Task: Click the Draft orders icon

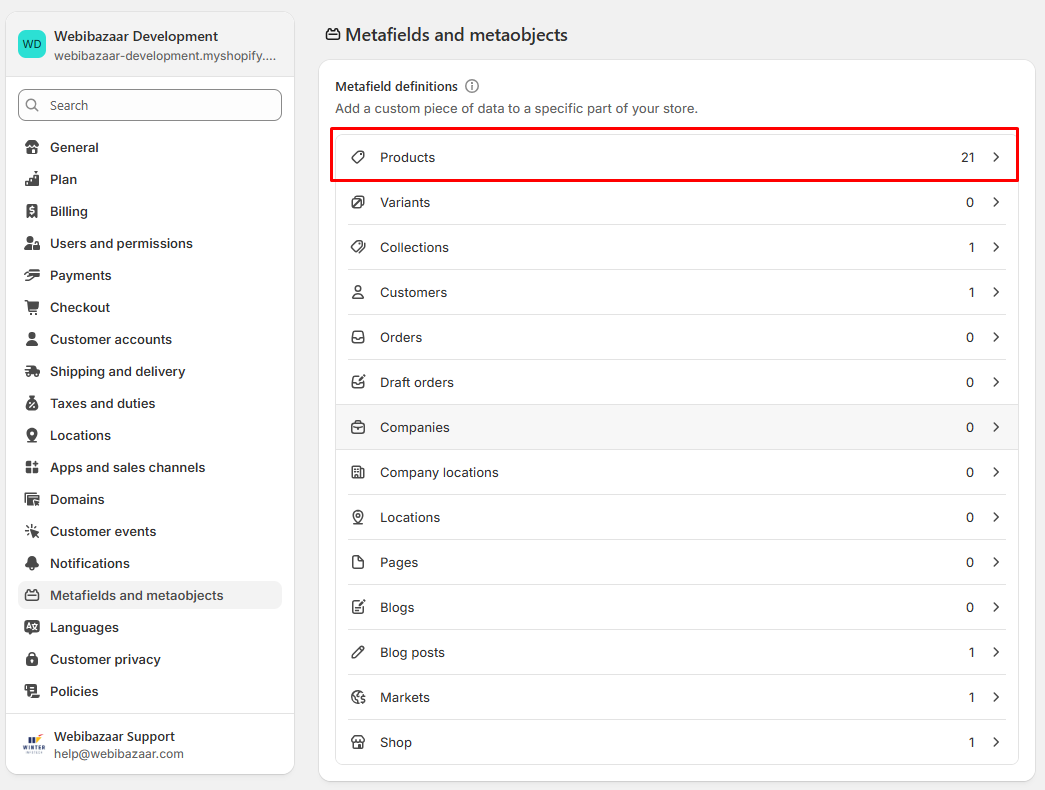Action: click(358, 382)
